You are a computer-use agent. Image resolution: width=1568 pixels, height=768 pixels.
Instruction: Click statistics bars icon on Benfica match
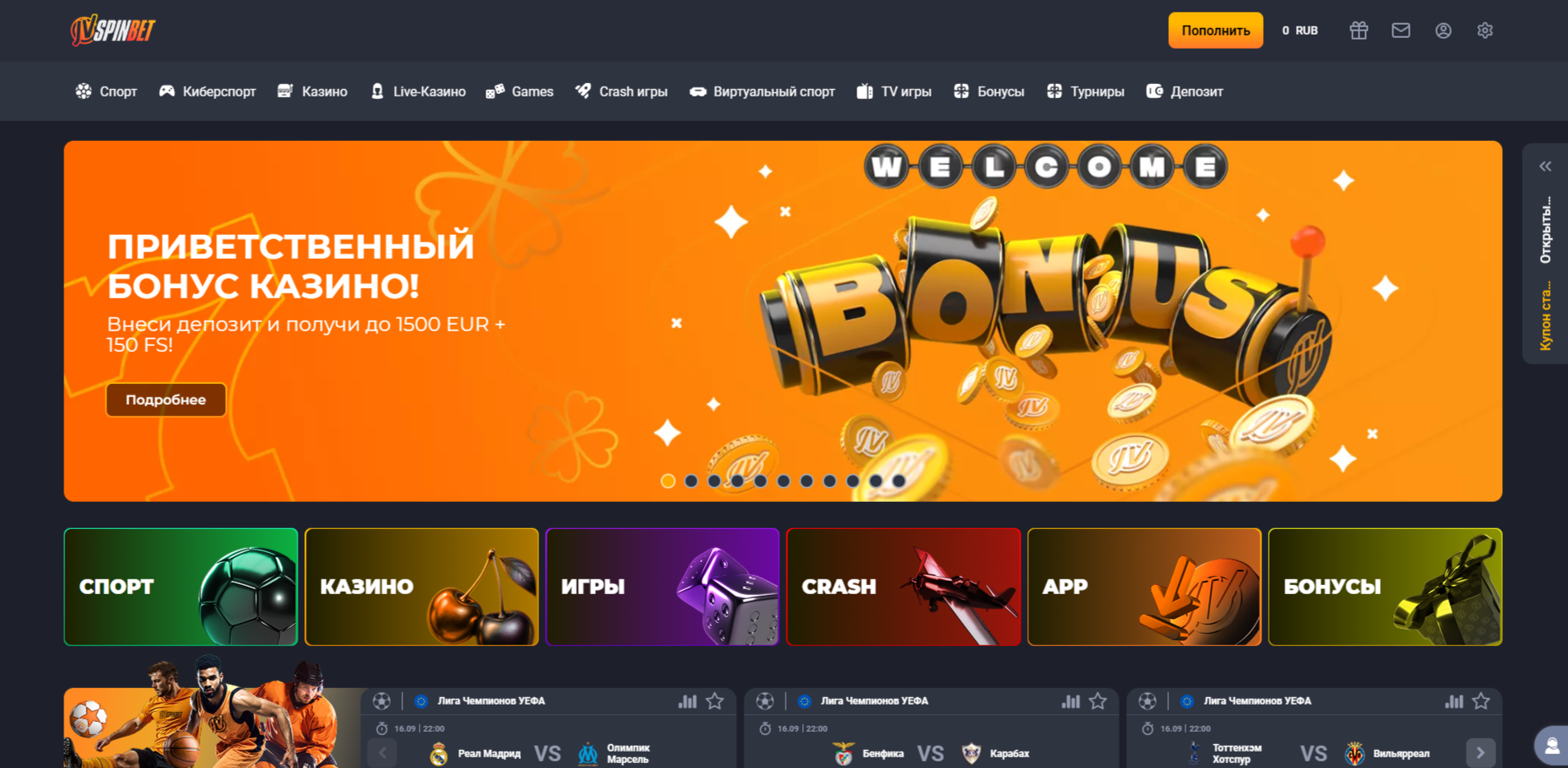click(x=1070, y=701)
